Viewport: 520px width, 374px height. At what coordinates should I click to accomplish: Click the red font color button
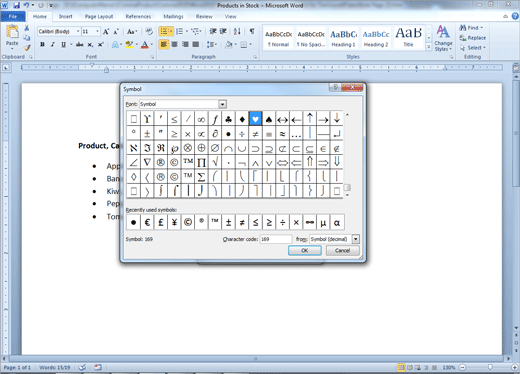(145, 44)
